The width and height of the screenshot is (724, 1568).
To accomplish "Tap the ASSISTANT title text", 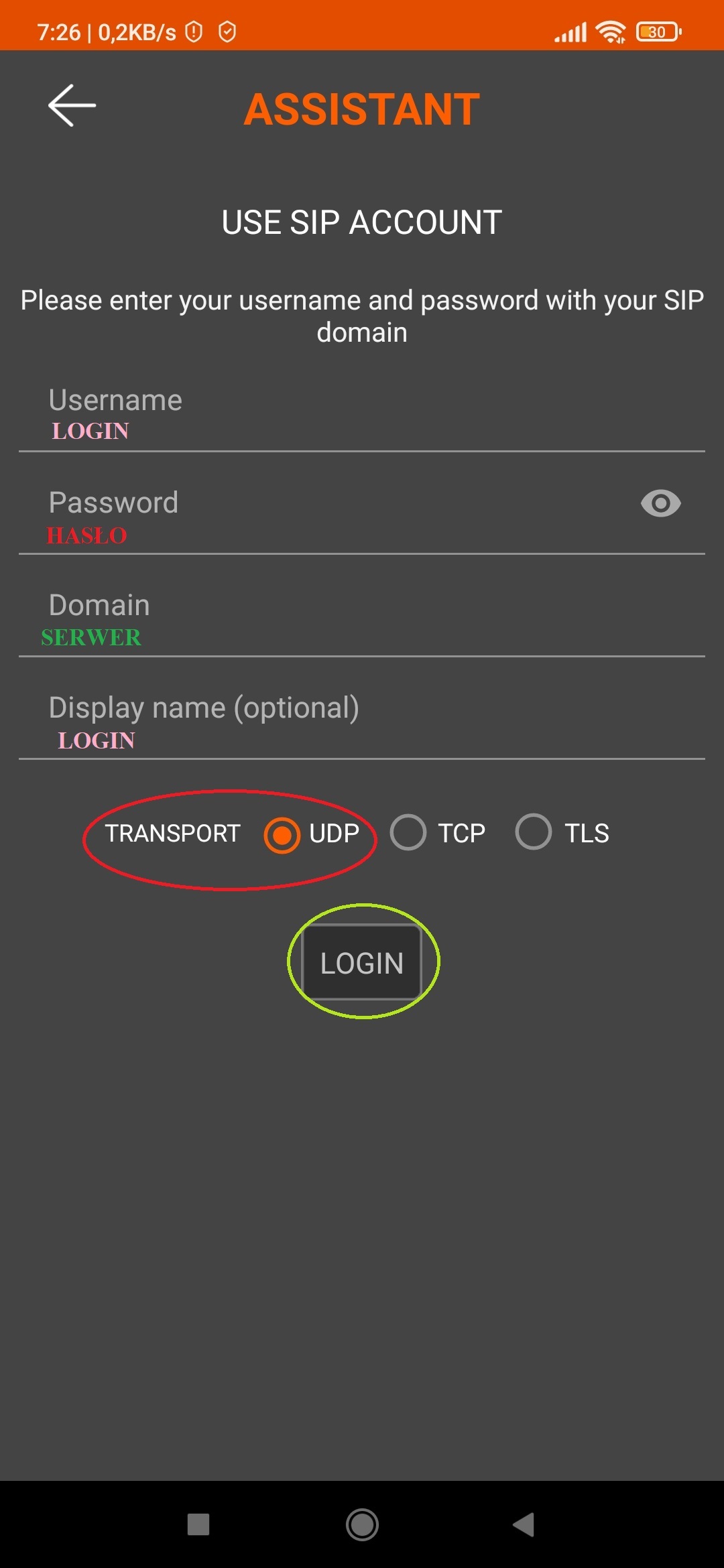I will point(362,109).
